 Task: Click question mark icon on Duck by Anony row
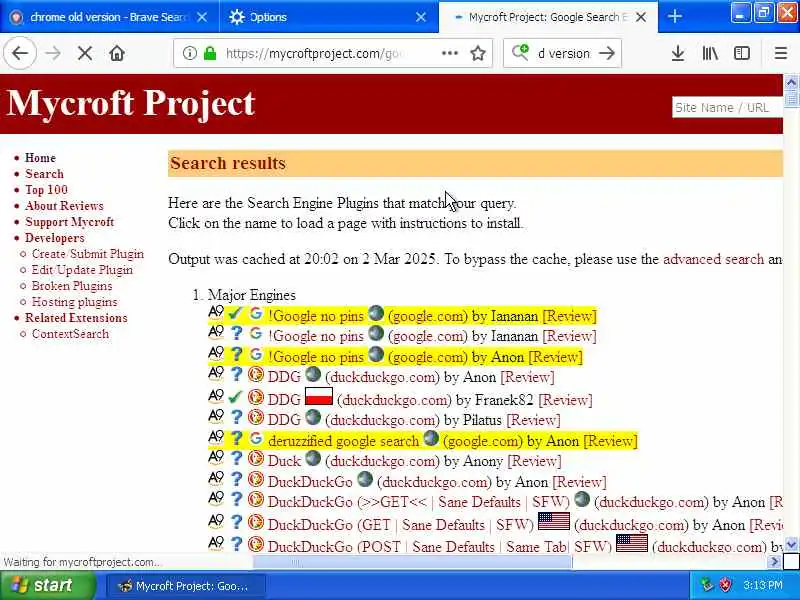click(236, 458)
